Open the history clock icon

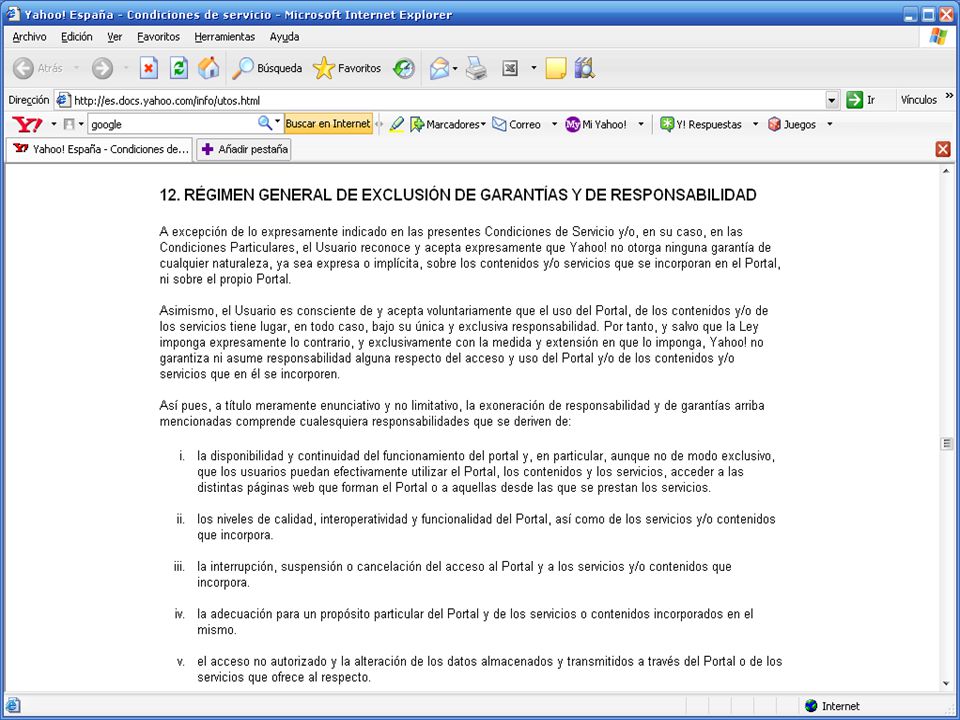404,69
